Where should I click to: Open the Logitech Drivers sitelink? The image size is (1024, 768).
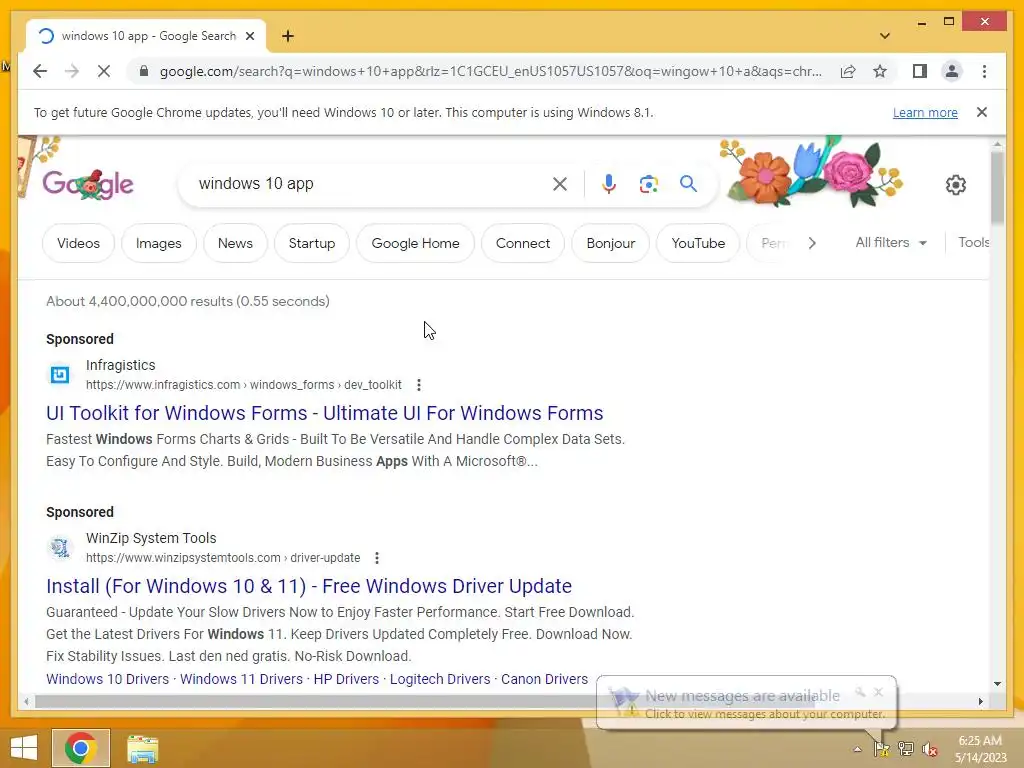(440, 679)
